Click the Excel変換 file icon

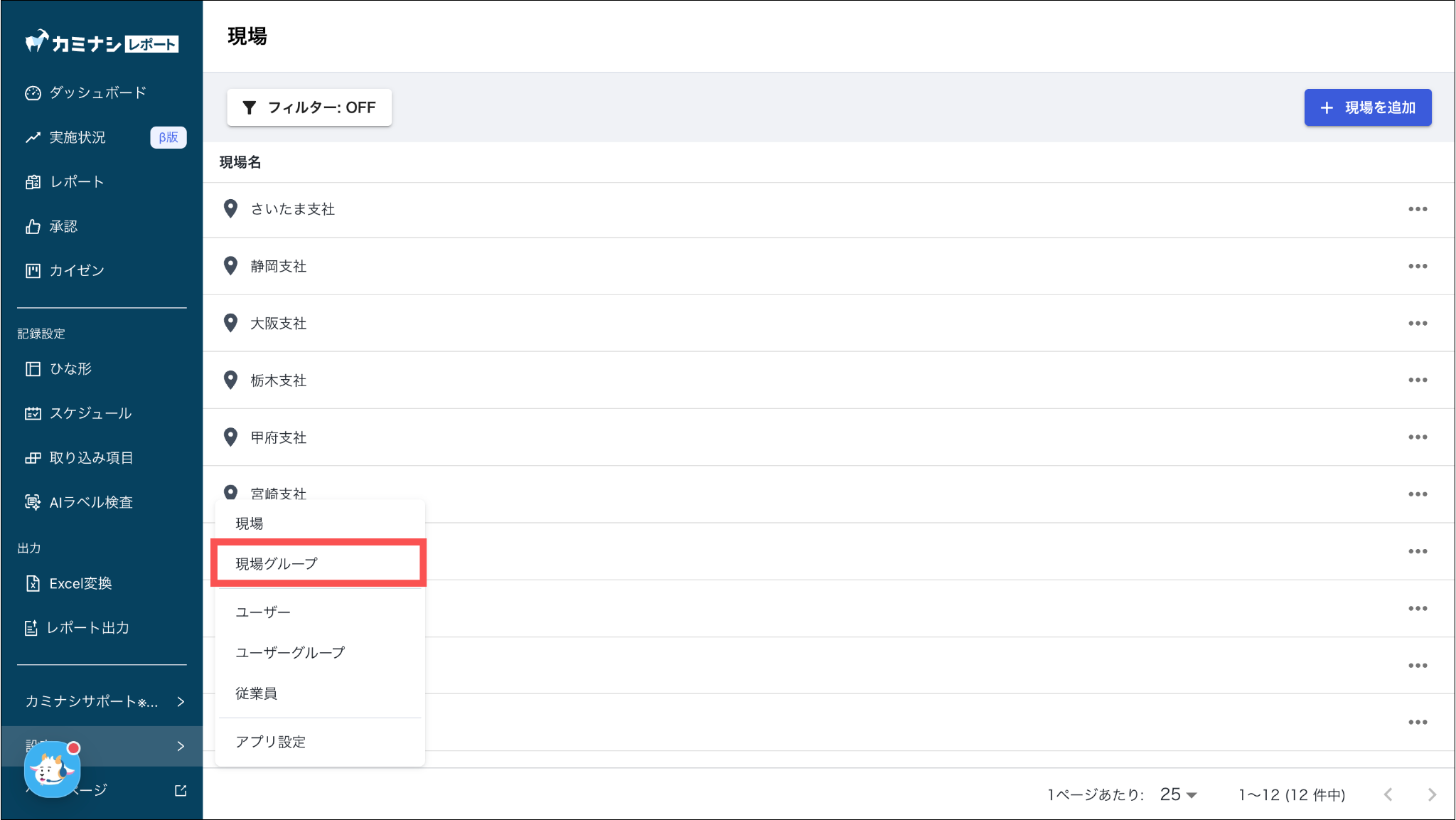(33, 583)
